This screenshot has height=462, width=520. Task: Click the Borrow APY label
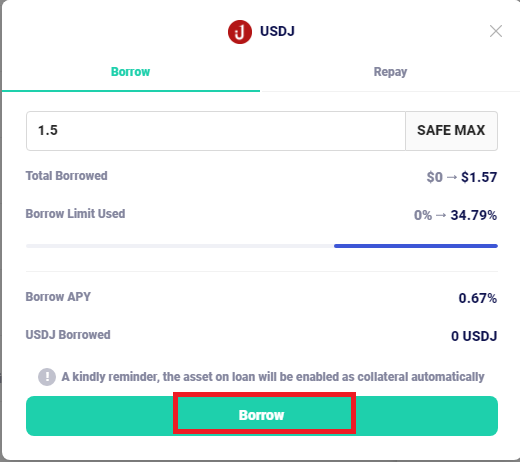[x=58, y=297]
